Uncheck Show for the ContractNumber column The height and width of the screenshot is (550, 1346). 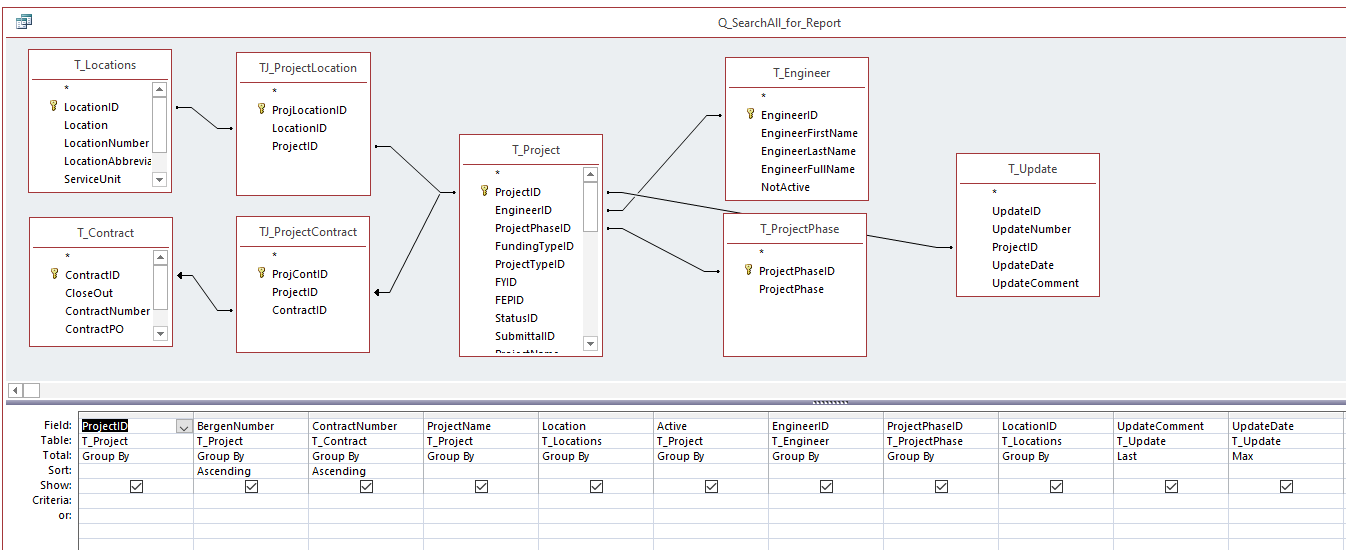click(366, 486)
